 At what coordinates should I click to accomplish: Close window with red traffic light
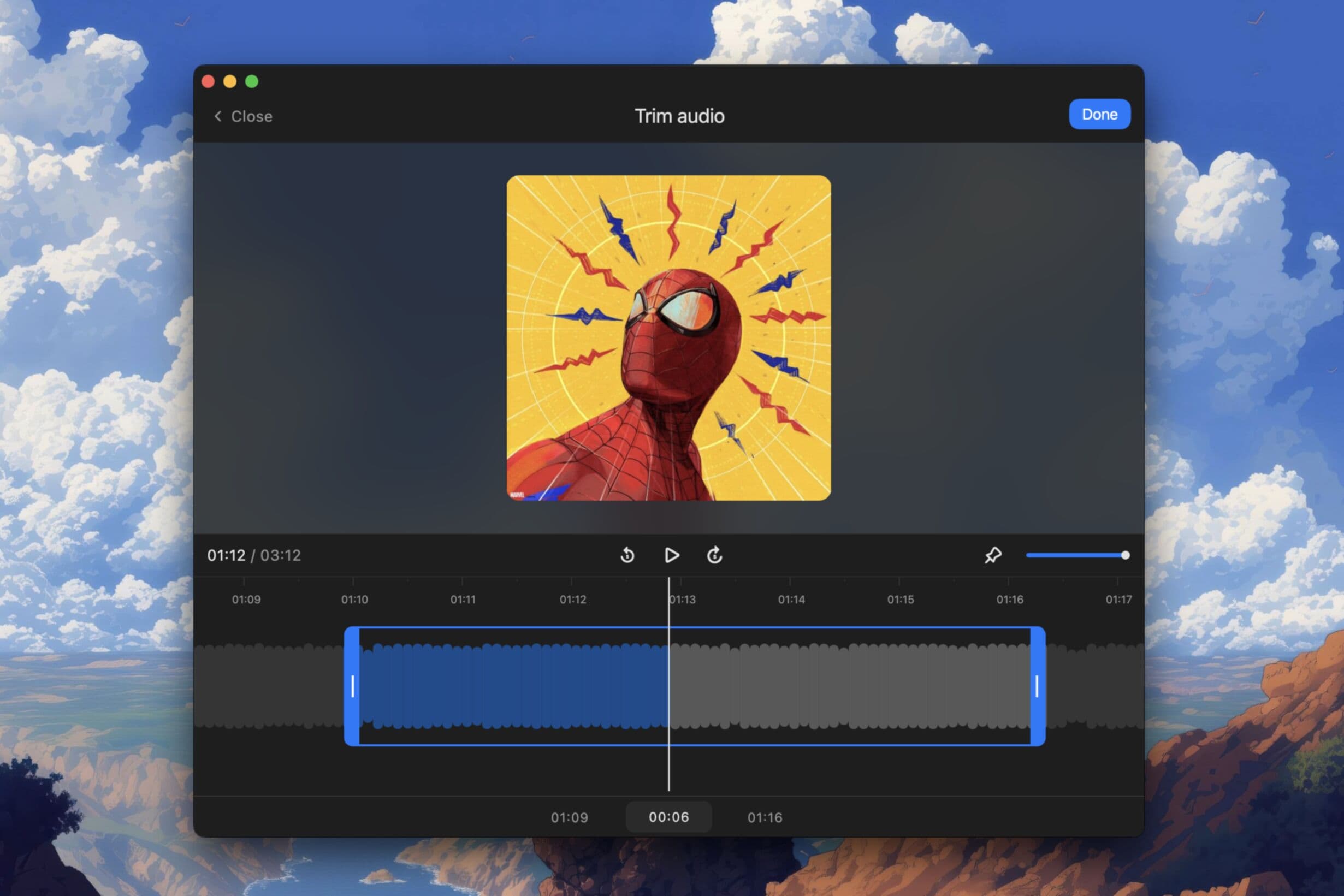(x=208, y=82)
